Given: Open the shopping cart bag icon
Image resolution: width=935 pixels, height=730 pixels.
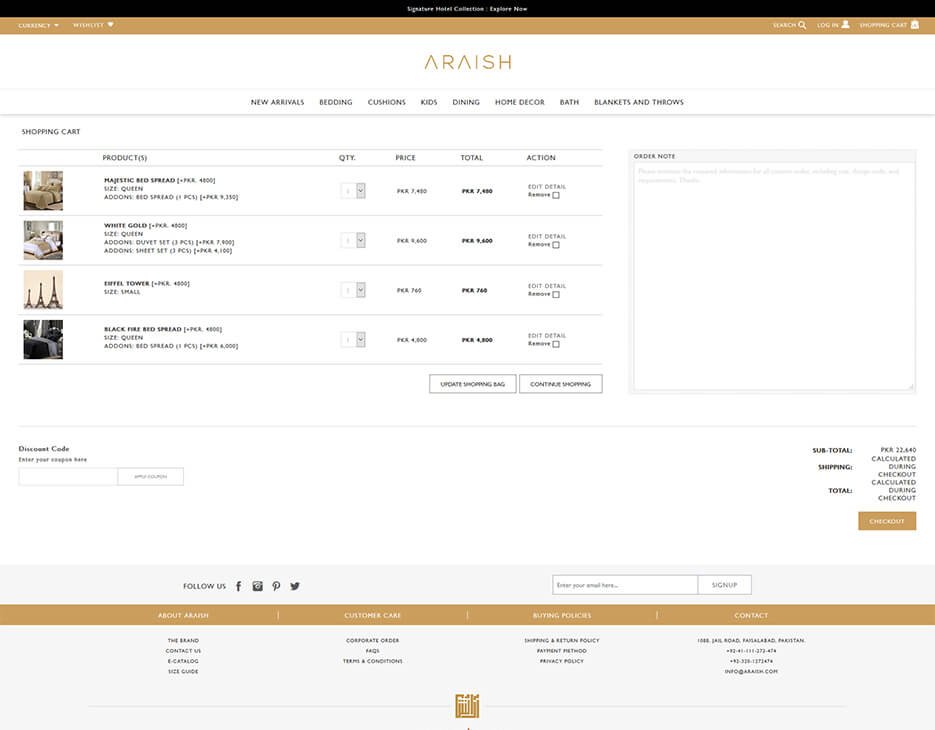Looking at the screenshot, I should (914, 24).
